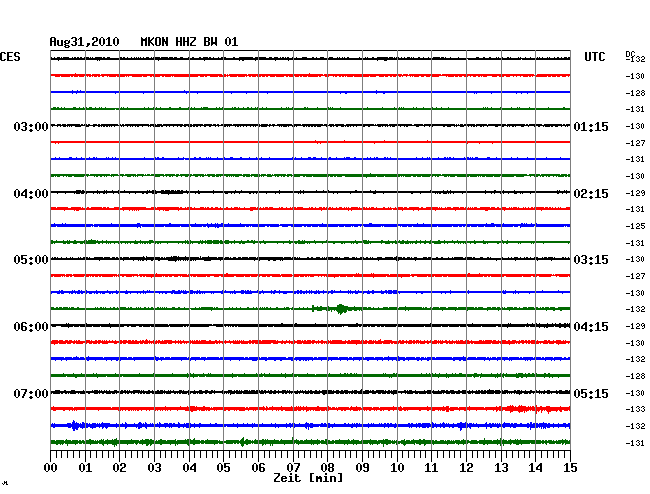
Task: Select minute 05 on the time axis
Action: [223, 467]
